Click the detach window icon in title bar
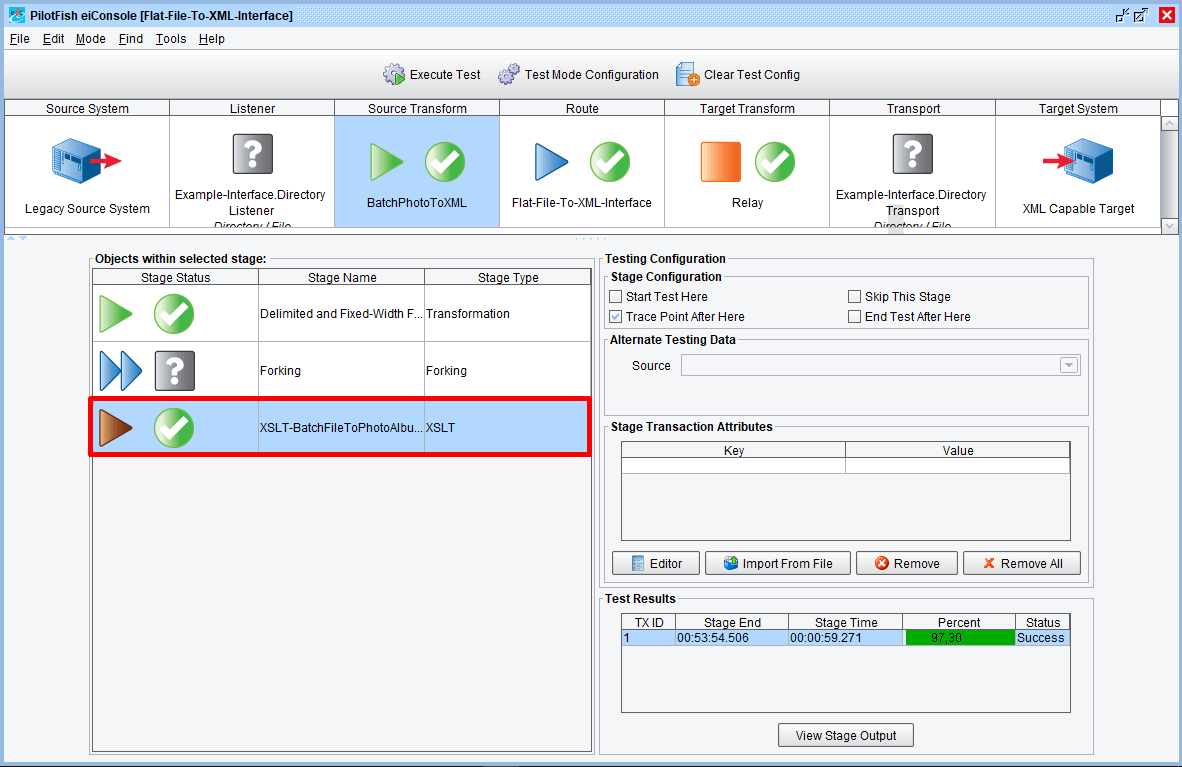This screenshot has width=1182, height=767. pos(1141,15)
